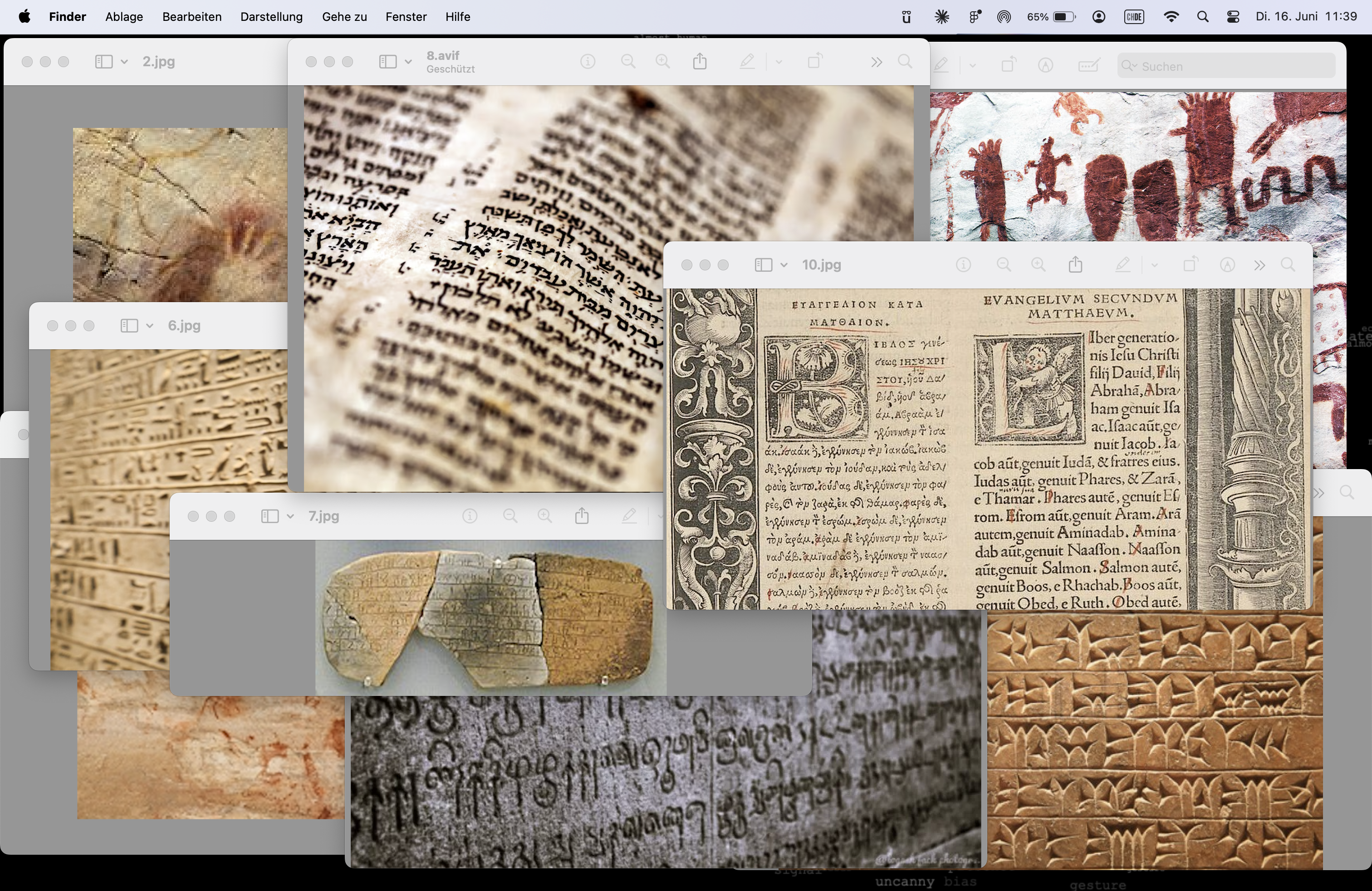1372x891 pixels.
Task: Click the 7.jpg window title
Action: 323,516
